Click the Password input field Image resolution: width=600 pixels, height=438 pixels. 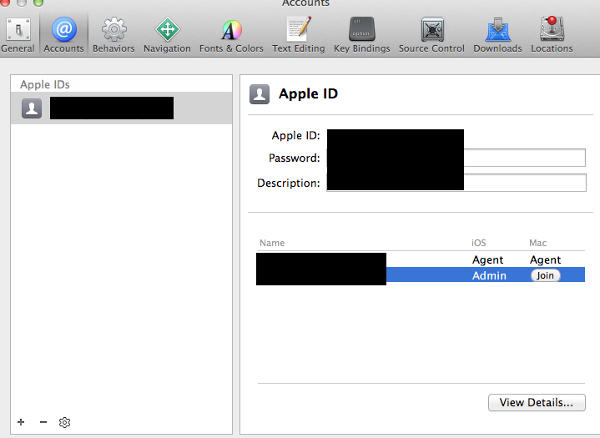[456, 158]
